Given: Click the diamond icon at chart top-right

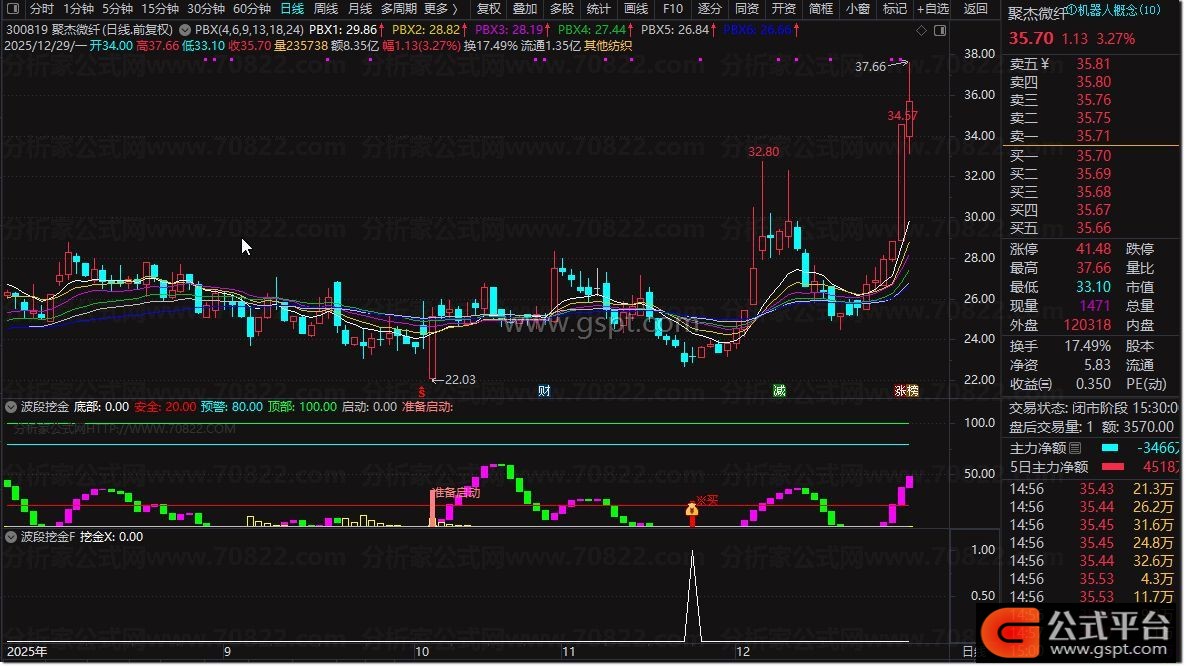Looking at the screenshot, I should 921,31.
